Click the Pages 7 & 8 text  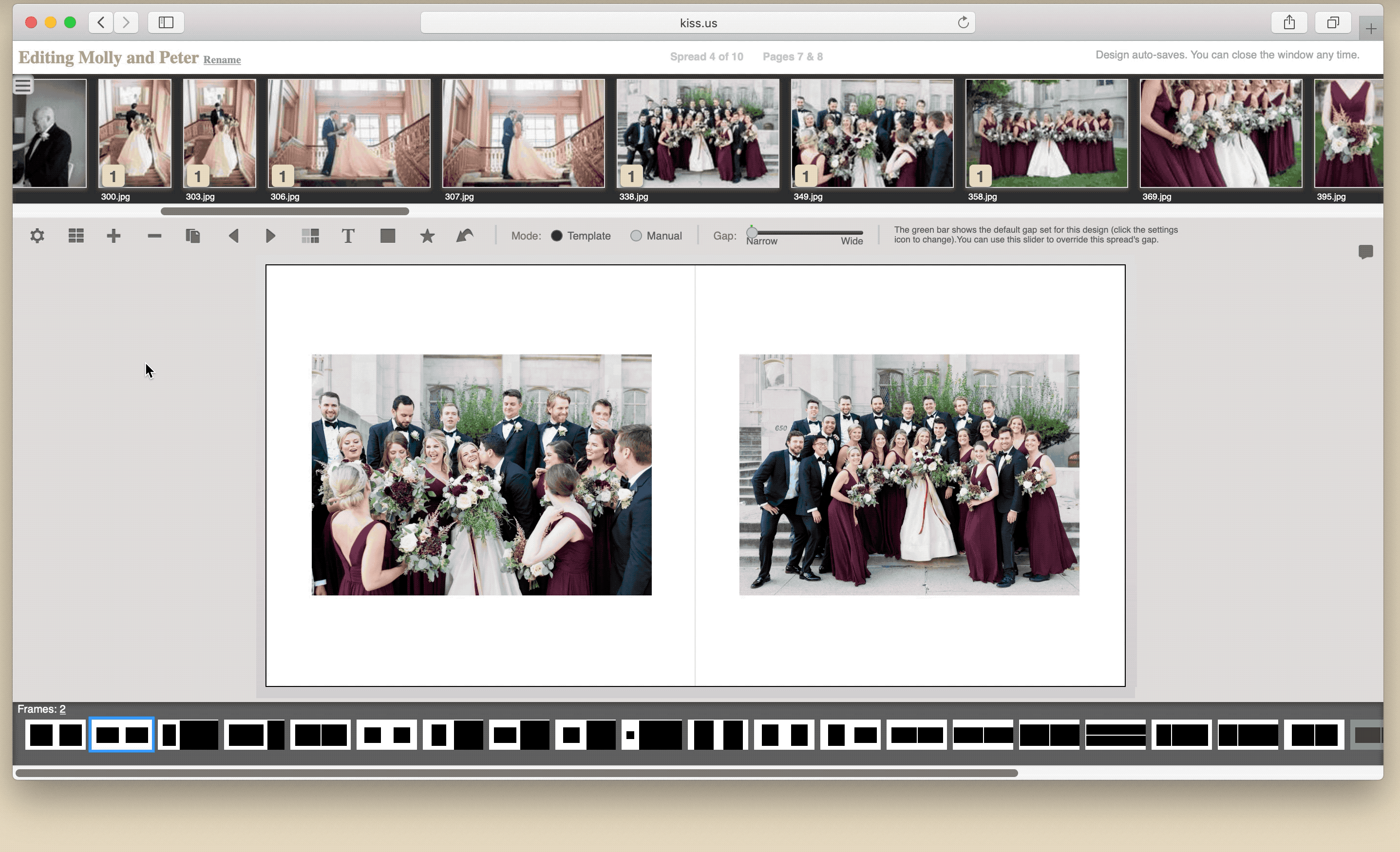pyautogui.click(x=793, y=57)
